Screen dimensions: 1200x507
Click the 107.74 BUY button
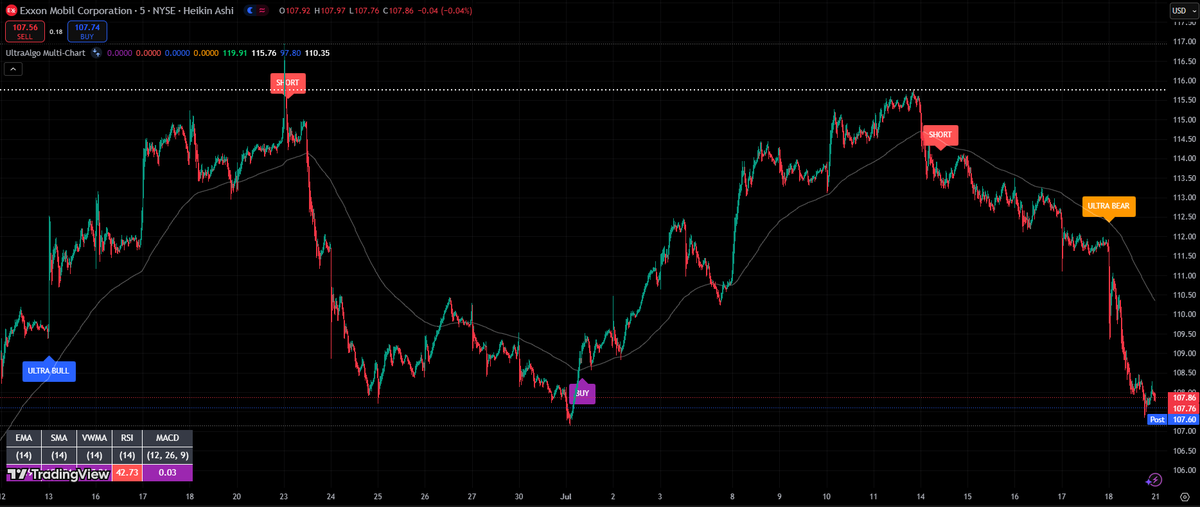coord(87,31)
